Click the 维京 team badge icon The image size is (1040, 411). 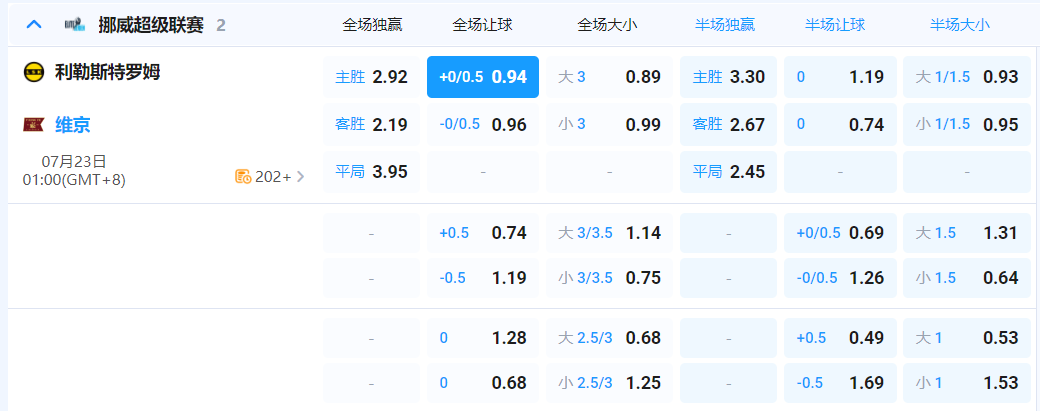coord(34,124)
